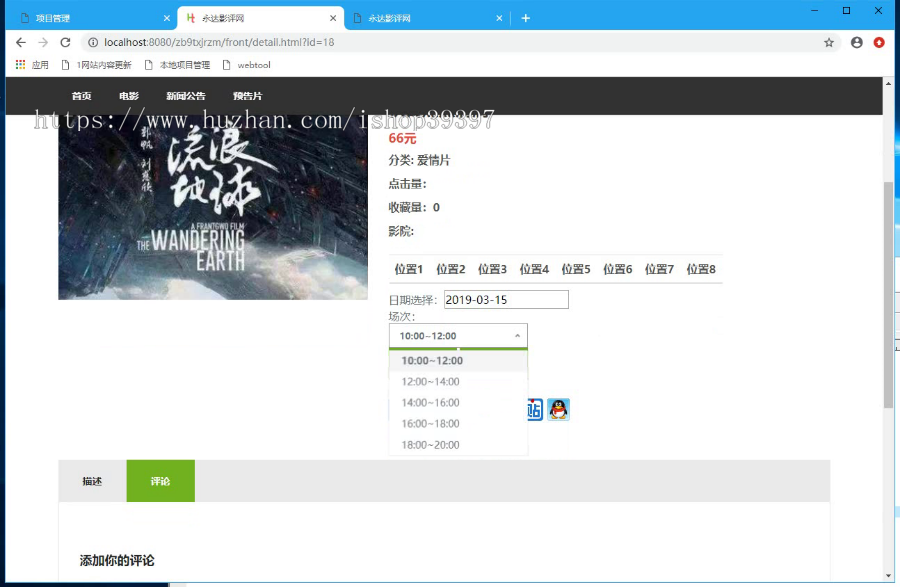The width and height of the screenshot is (900, 587).
Task: Maximize the browser window
Action: 846,10
